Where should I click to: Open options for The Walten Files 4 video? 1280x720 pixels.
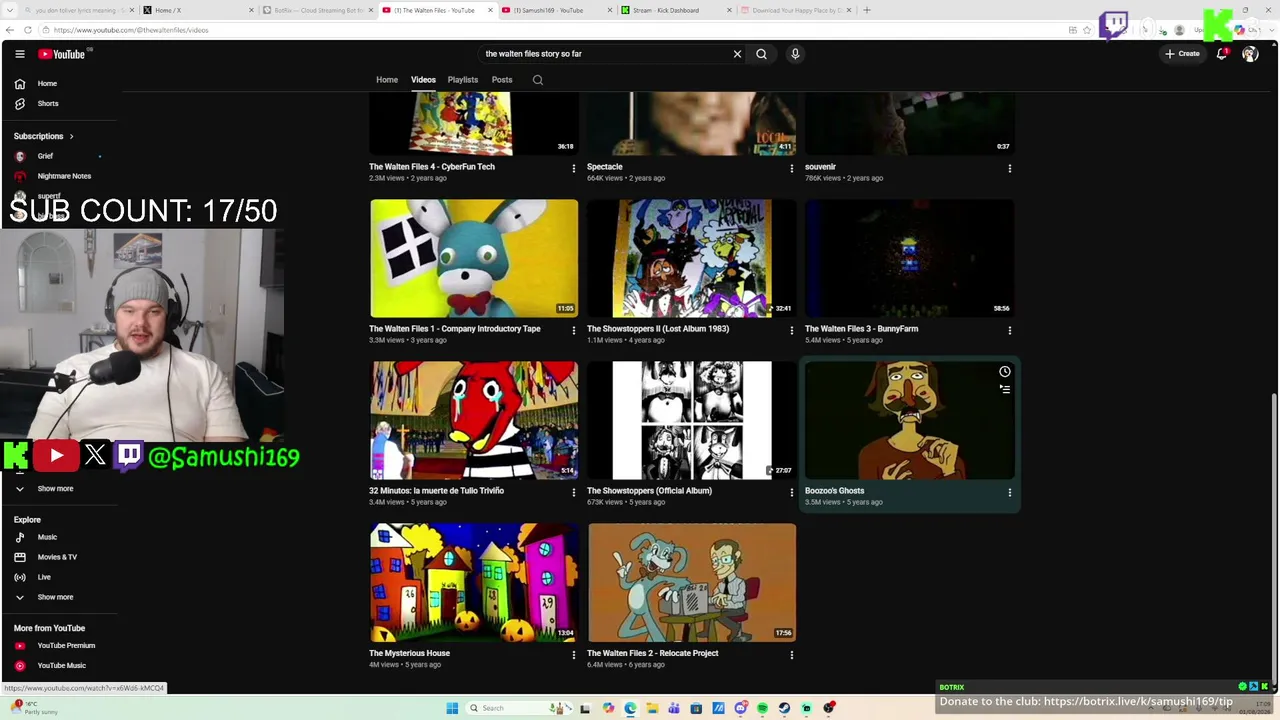(573, 169)
